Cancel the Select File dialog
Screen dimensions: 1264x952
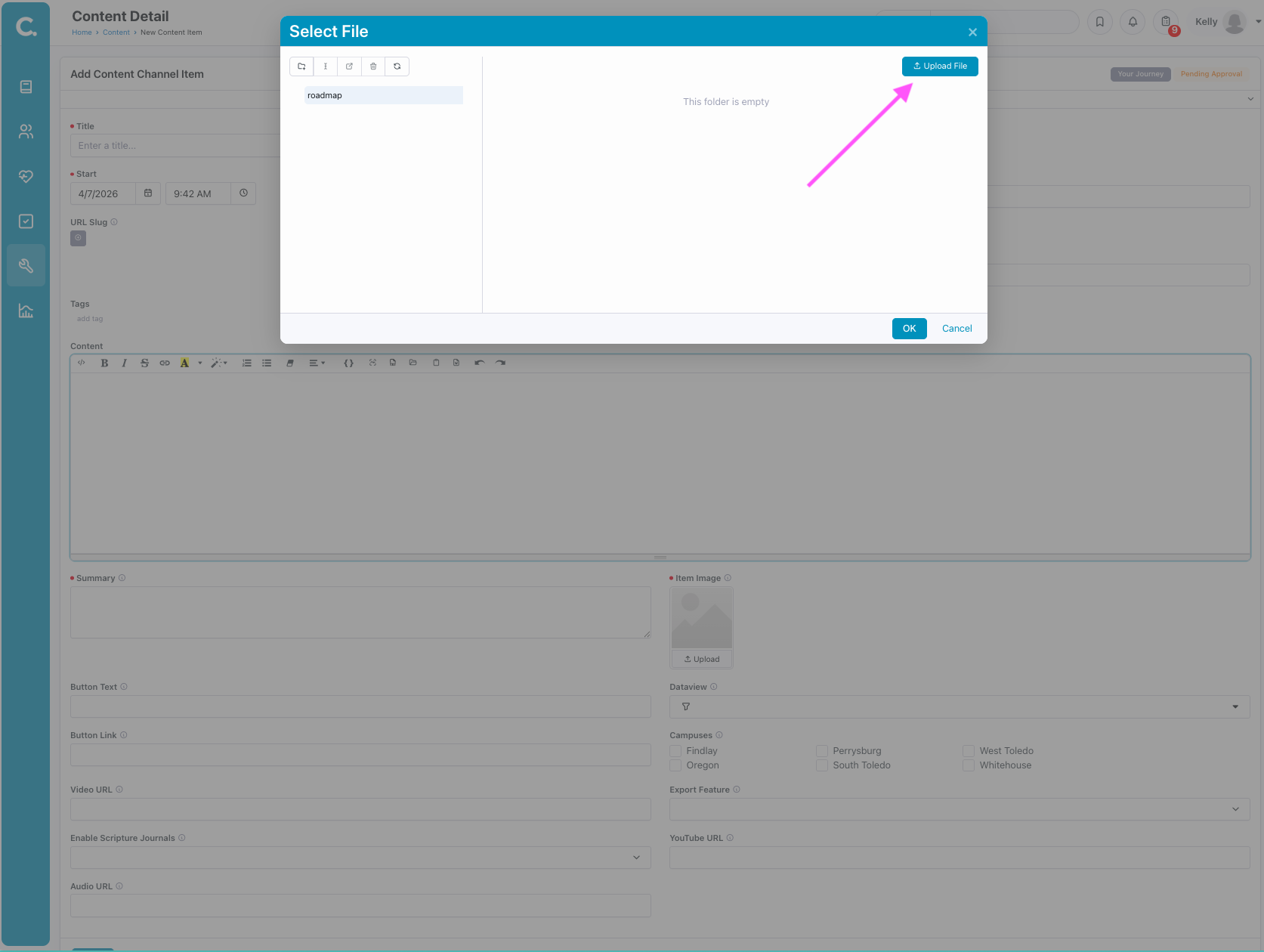click(x=956, y=329)
